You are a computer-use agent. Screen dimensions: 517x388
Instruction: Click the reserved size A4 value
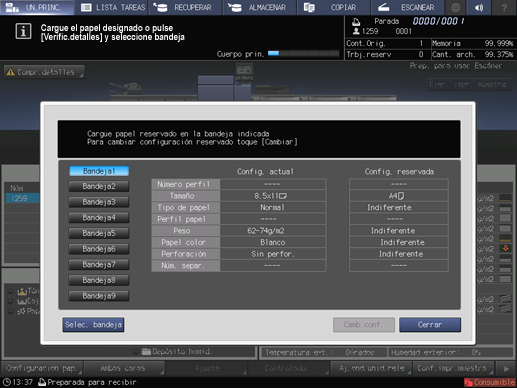[x=399, y=196]
